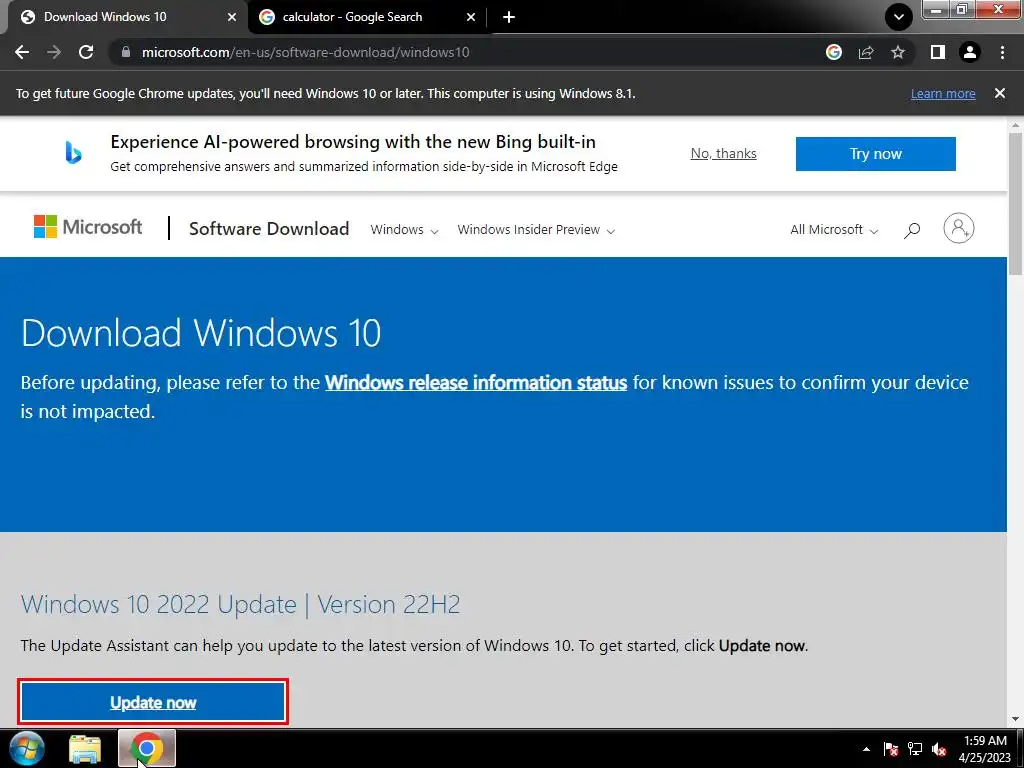
Task: Open the clock showing 1:59 AM
Action: [985, 749]
